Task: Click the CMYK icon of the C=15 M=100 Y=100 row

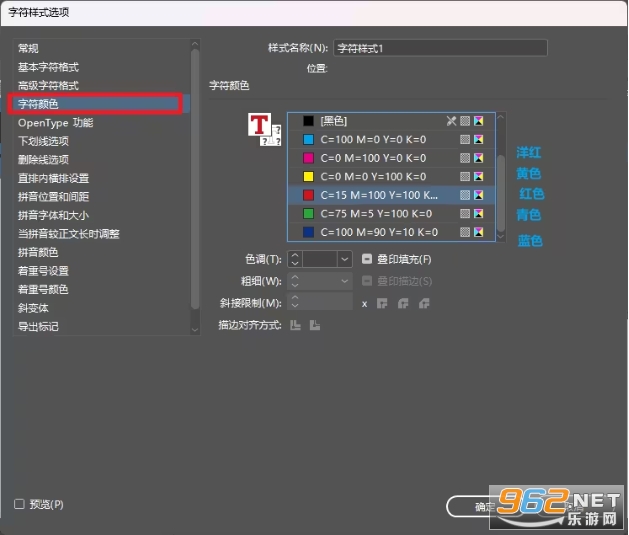Action: click(x=479, y=195)
